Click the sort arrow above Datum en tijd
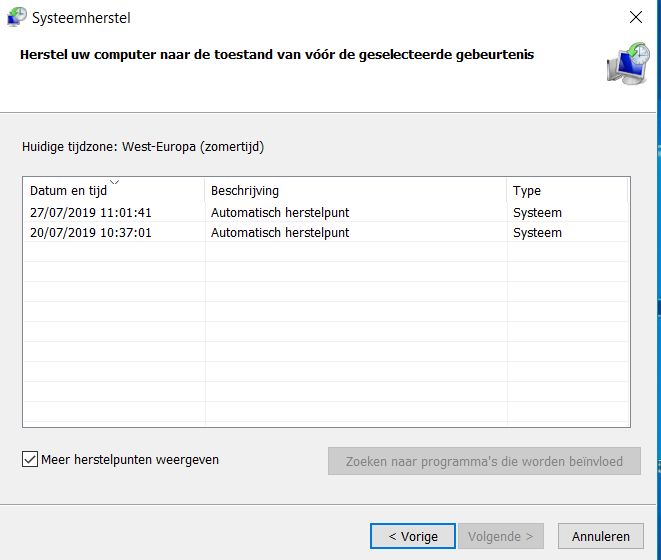Screen dimensions: 661x560 114,182
